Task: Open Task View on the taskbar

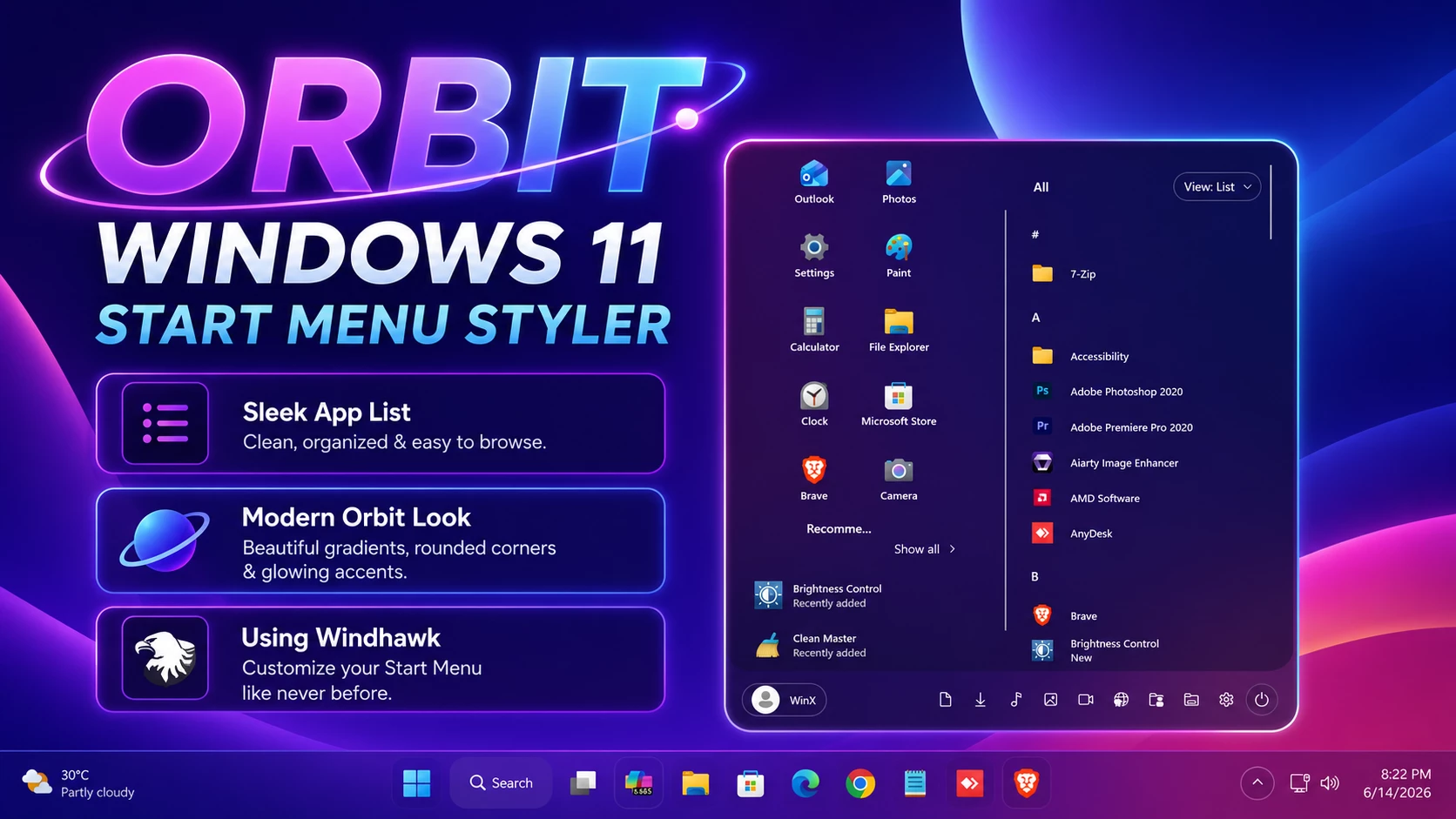Action: [x=583, y=783]
